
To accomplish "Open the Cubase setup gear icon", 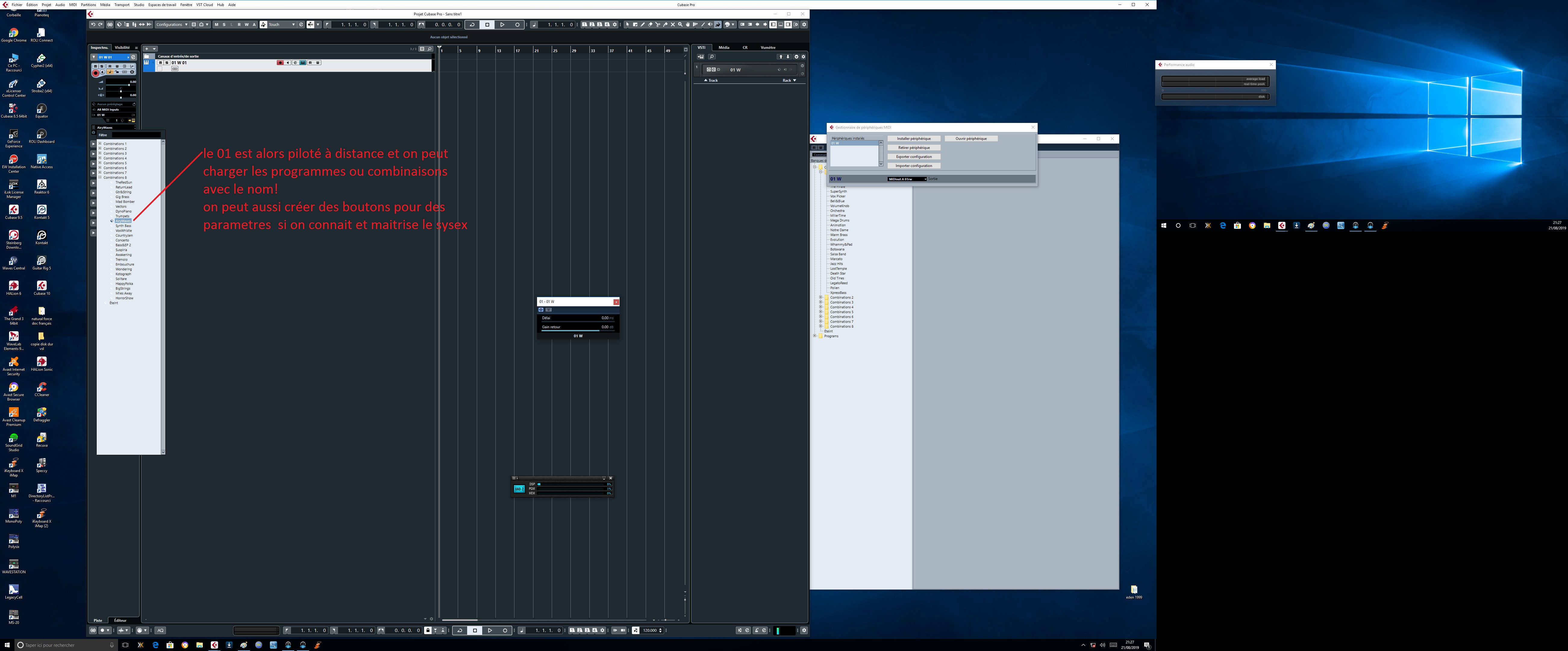I will 804,24.
